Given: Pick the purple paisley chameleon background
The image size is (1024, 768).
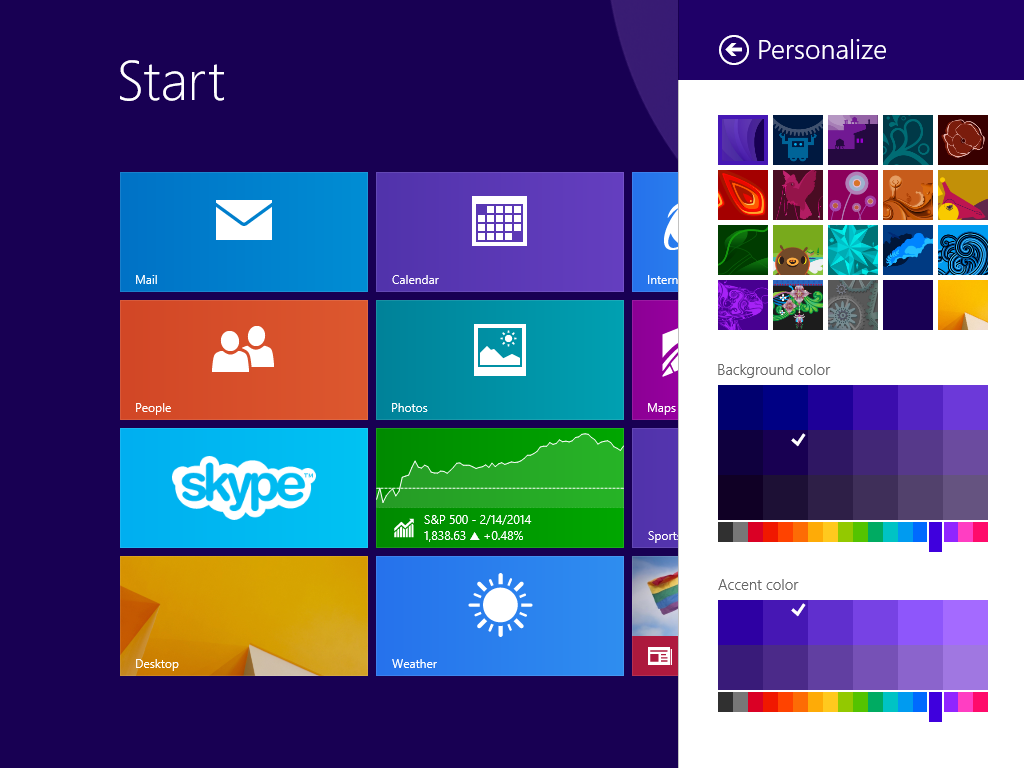Looking at the screenshot, I should (743, 305).
